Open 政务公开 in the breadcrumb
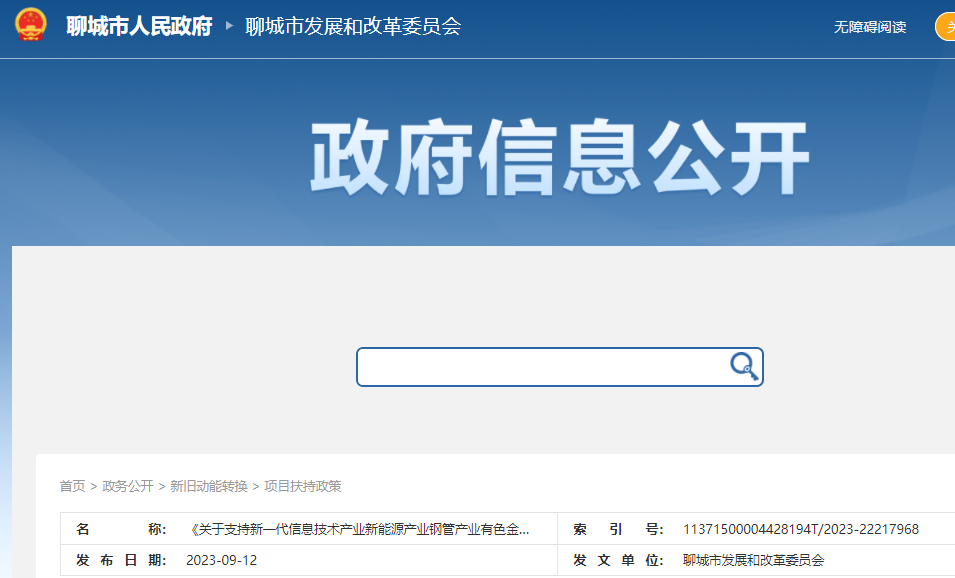The height and width of the screenshot is (578, 955). click(x=128, y=486)
